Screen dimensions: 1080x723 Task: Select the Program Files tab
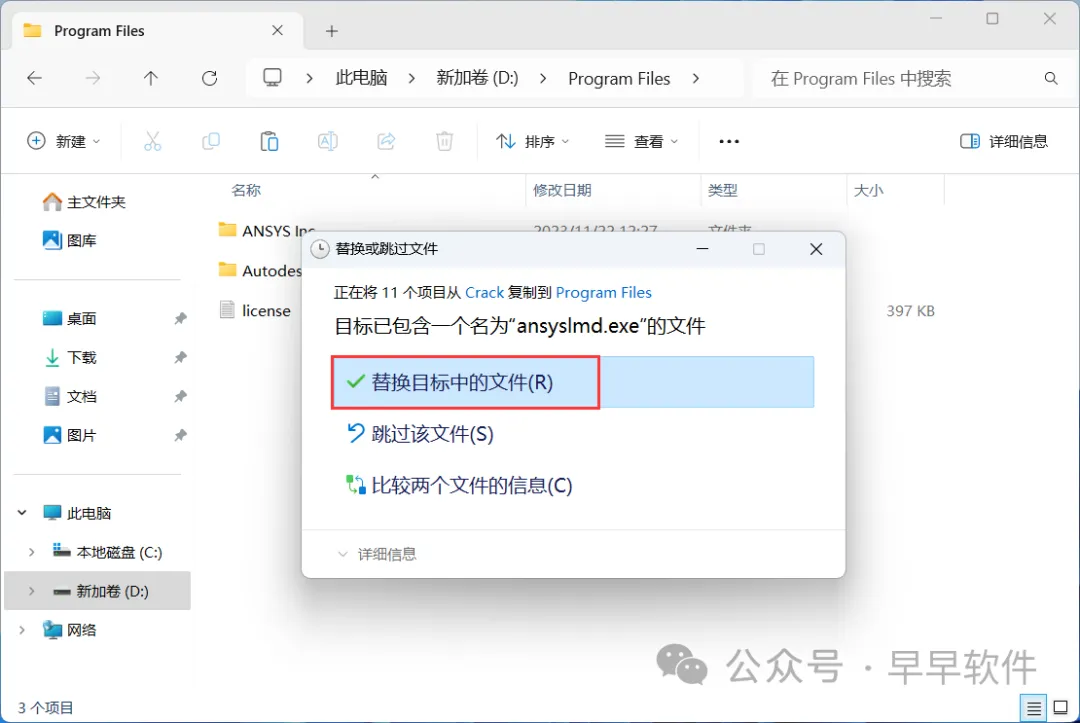(x=158, y=30)
